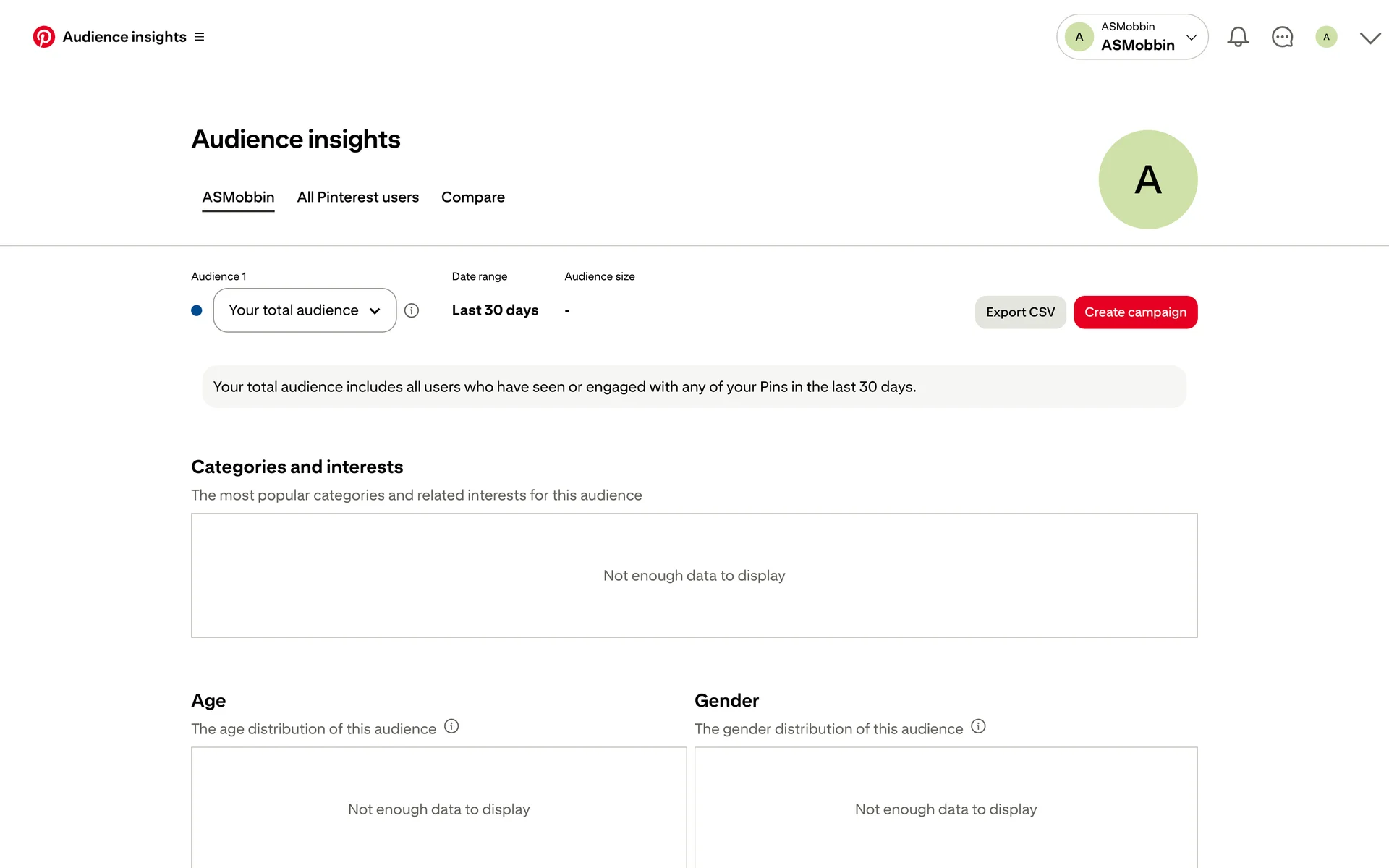Click info icon next to Your total audience
The height and width of the screenshot is (868, 1389).
click(x=412, y=310)
